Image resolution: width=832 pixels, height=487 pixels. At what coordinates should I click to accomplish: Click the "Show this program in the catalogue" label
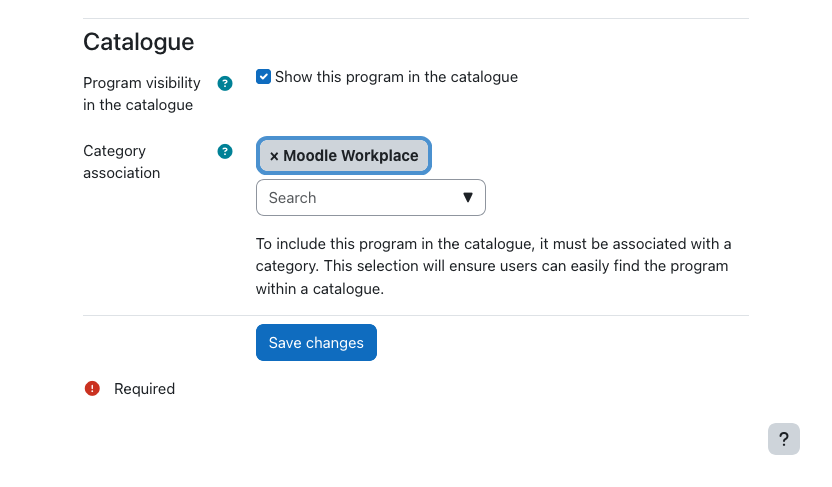coord(396,77)
